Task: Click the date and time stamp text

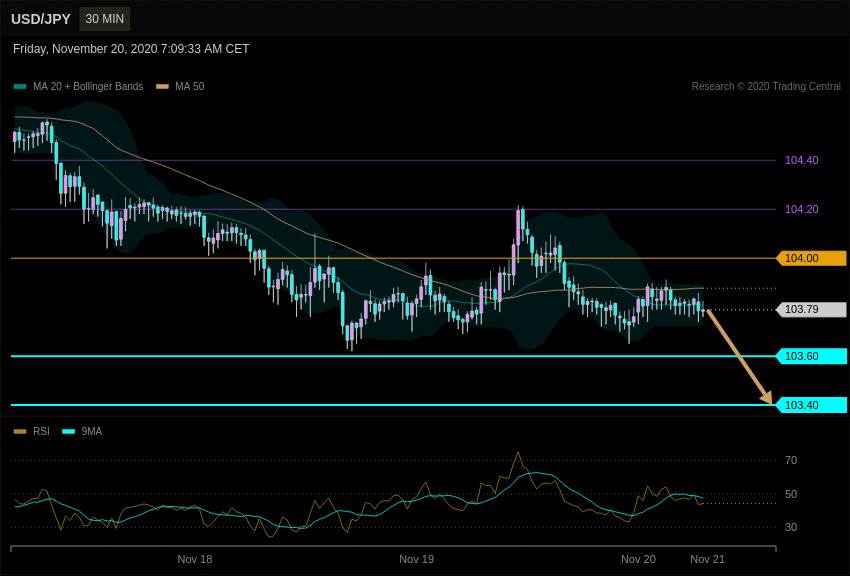Action: pos(131,49)
